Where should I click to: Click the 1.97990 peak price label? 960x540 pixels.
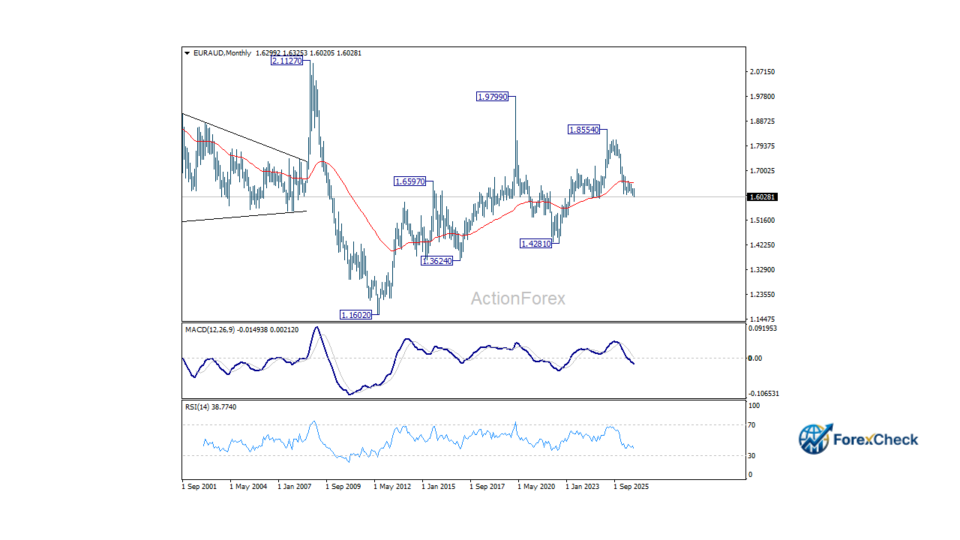tap(492, 97)
